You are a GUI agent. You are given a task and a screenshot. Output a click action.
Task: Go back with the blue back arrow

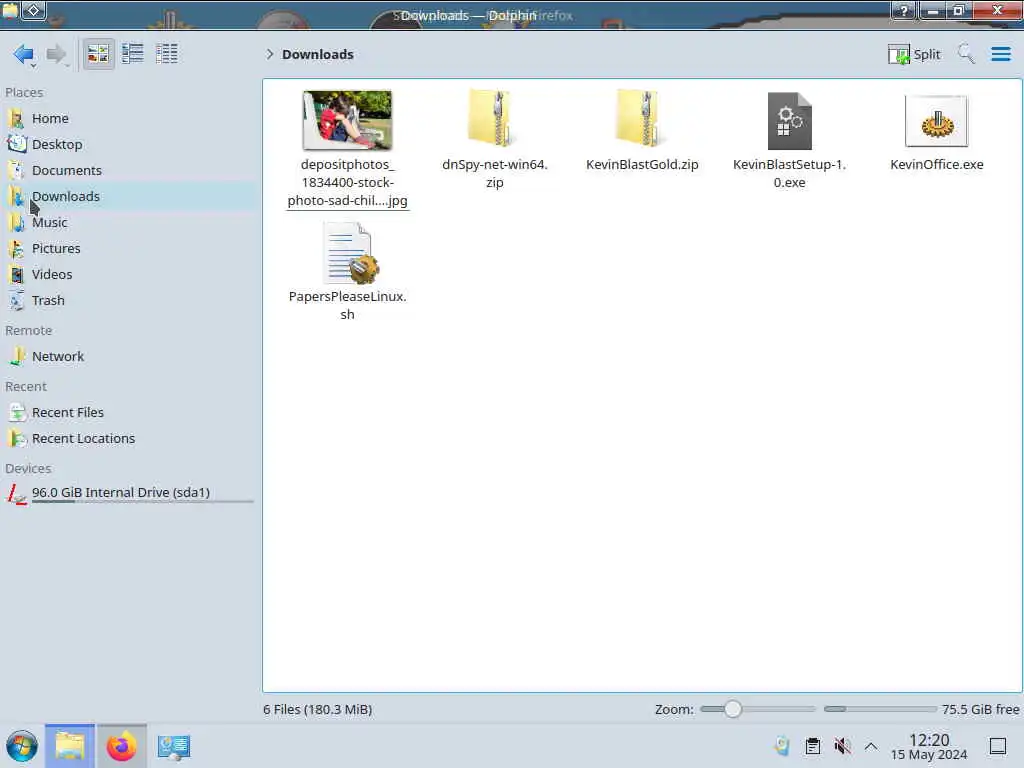23,54
